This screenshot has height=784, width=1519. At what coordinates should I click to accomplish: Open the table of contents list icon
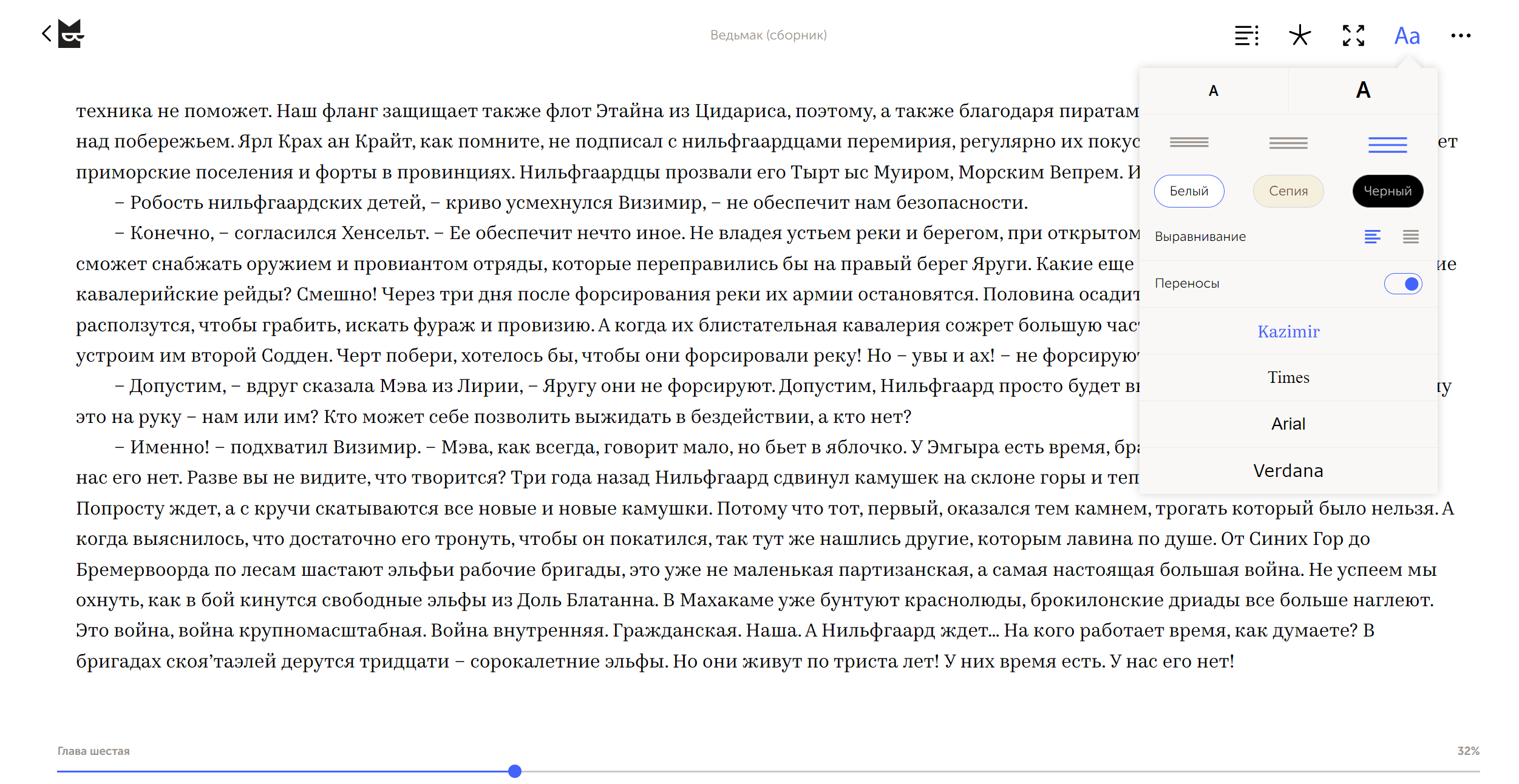1246,35
